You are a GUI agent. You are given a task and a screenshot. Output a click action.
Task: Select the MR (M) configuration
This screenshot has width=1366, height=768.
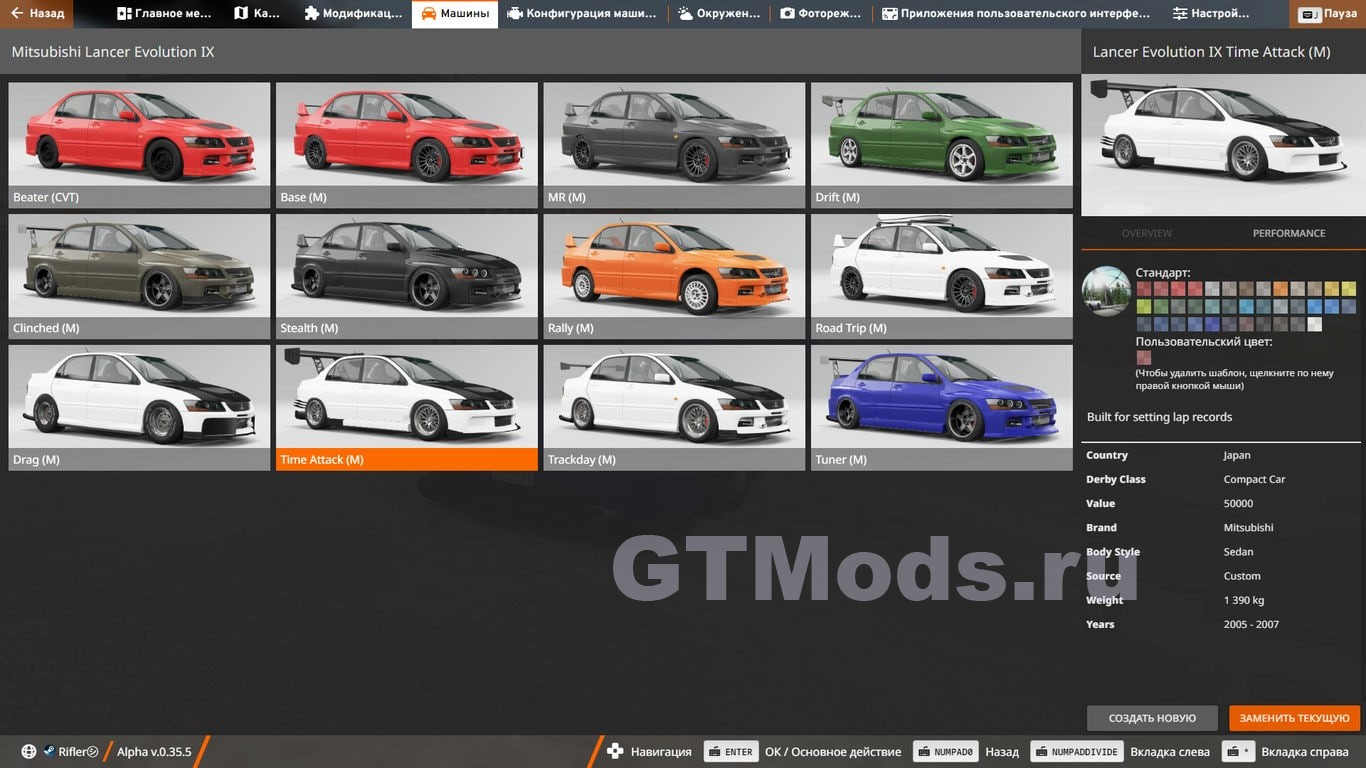[674, 145]
